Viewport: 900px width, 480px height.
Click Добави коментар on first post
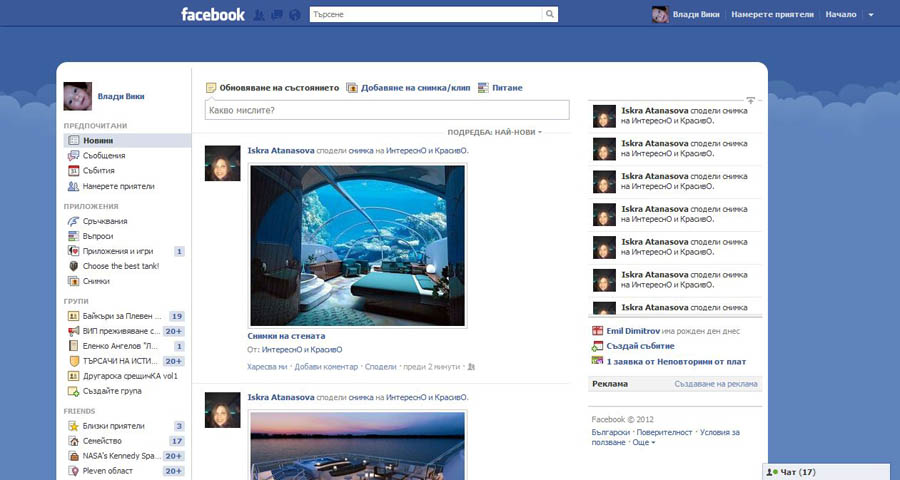[326, 366]
